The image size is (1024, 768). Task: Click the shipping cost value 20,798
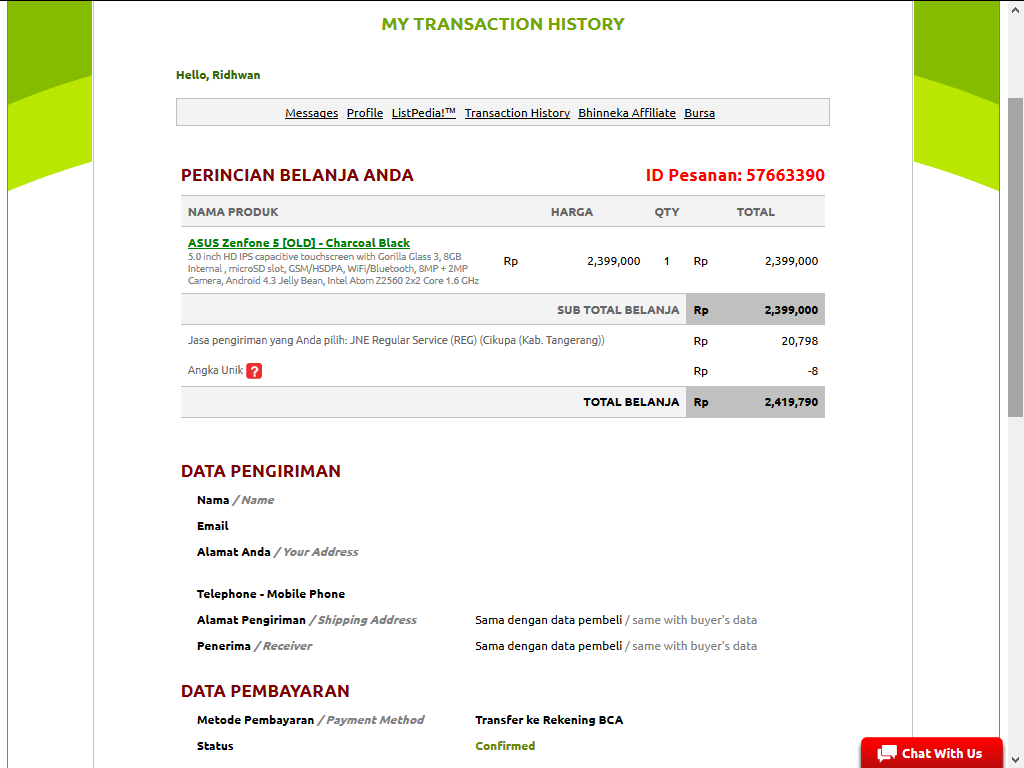[799, 341]
